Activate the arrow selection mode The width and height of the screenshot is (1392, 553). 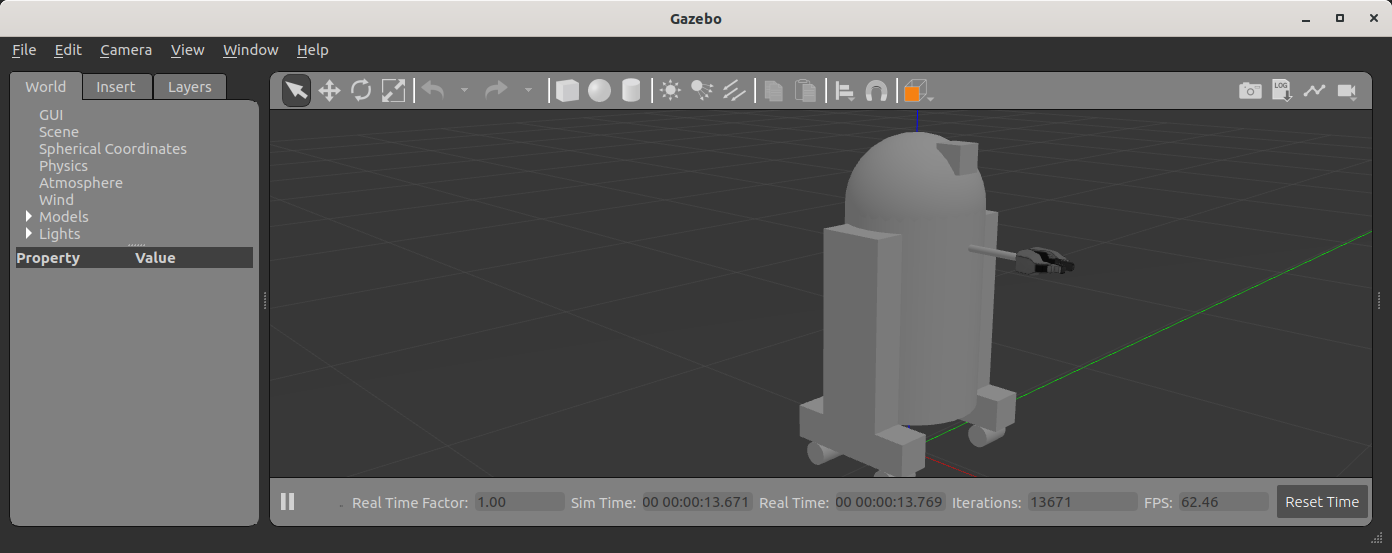point(296,91)
